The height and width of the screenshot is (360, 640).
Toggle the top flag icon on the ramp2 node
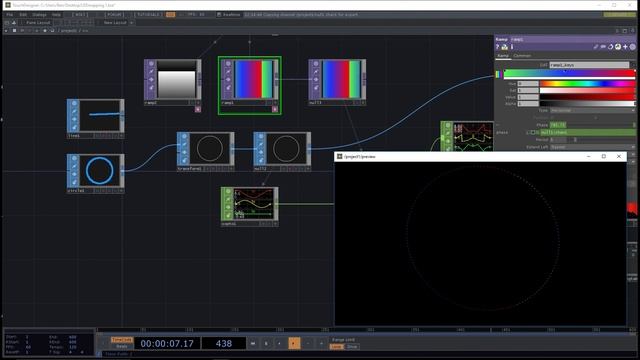click(x=151, y=64)
